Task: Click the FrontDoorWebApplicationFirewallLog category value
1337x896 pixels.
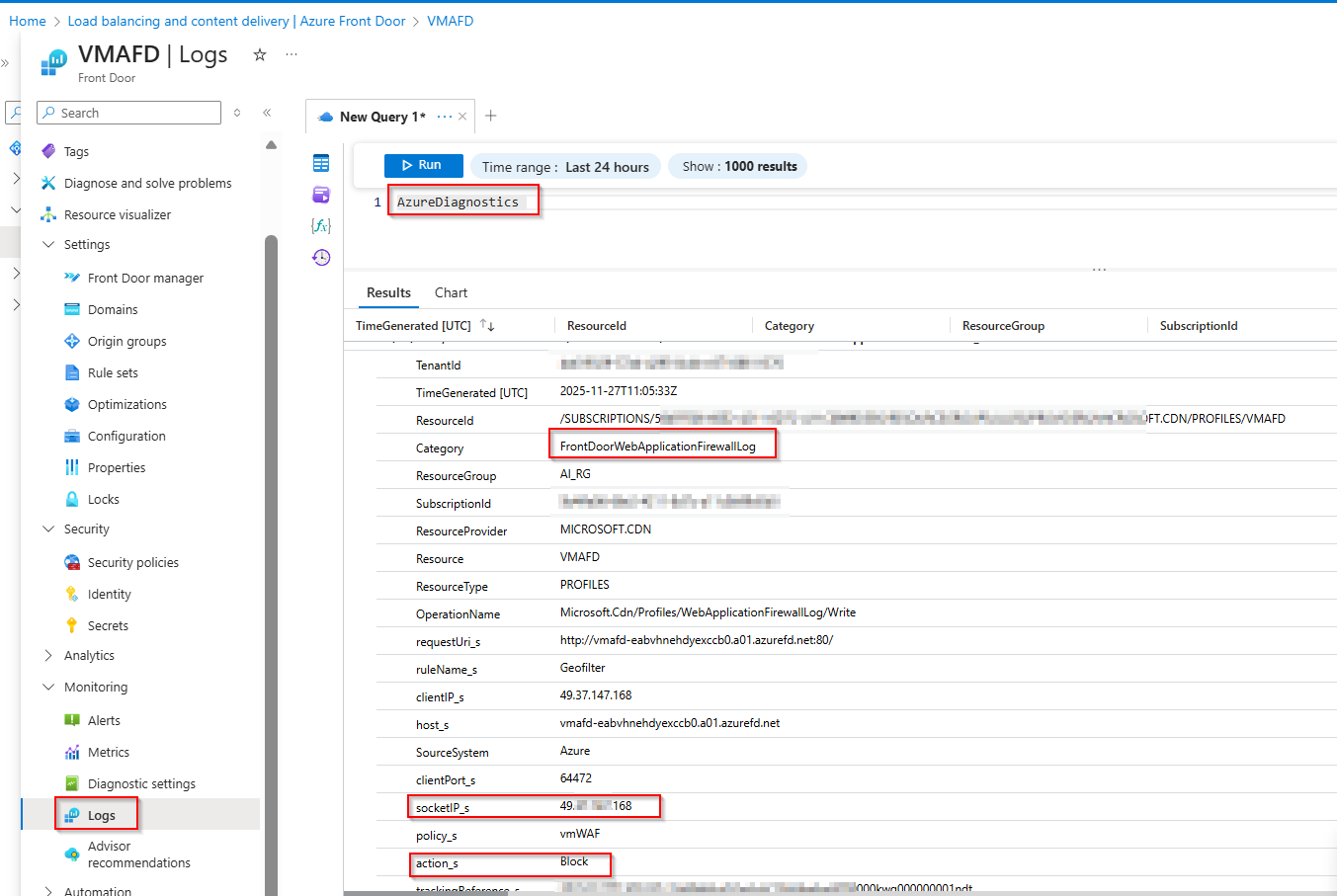Action: tap(658, 447)
